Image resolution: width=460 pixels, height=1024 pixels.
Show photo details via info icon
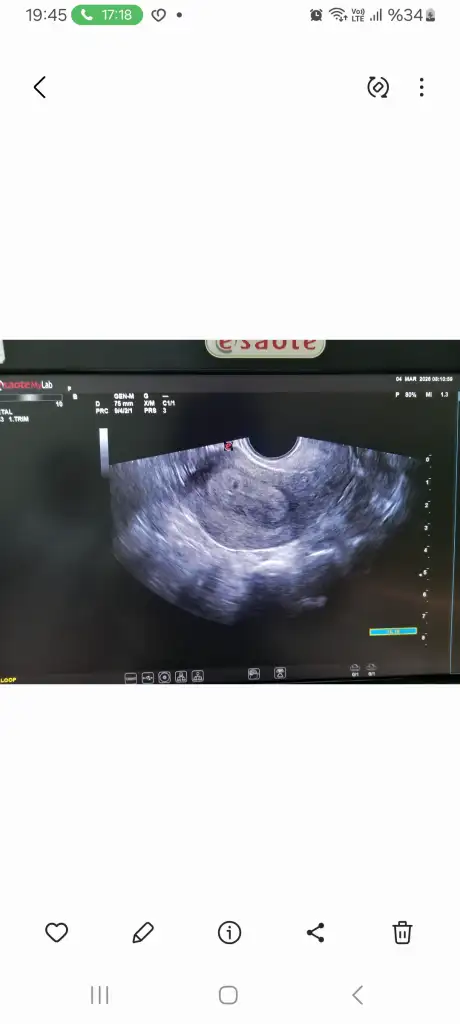229,932
